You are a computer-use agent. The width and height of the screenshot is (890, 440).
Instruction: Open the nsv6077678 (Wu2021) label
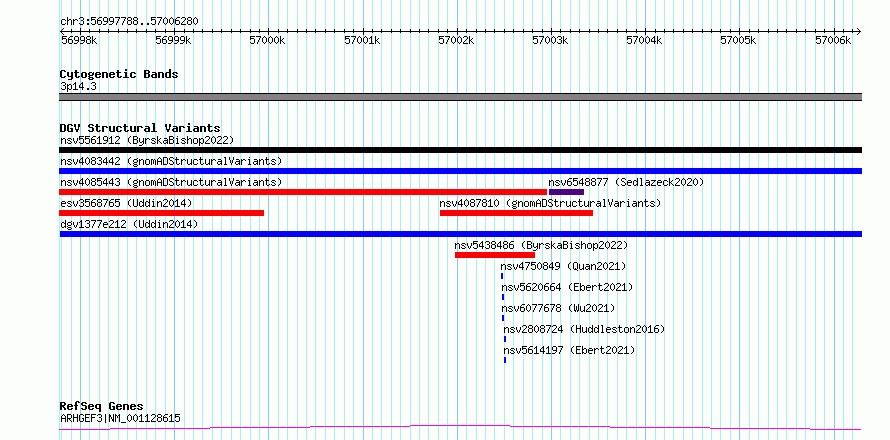(x=559, y=308)
